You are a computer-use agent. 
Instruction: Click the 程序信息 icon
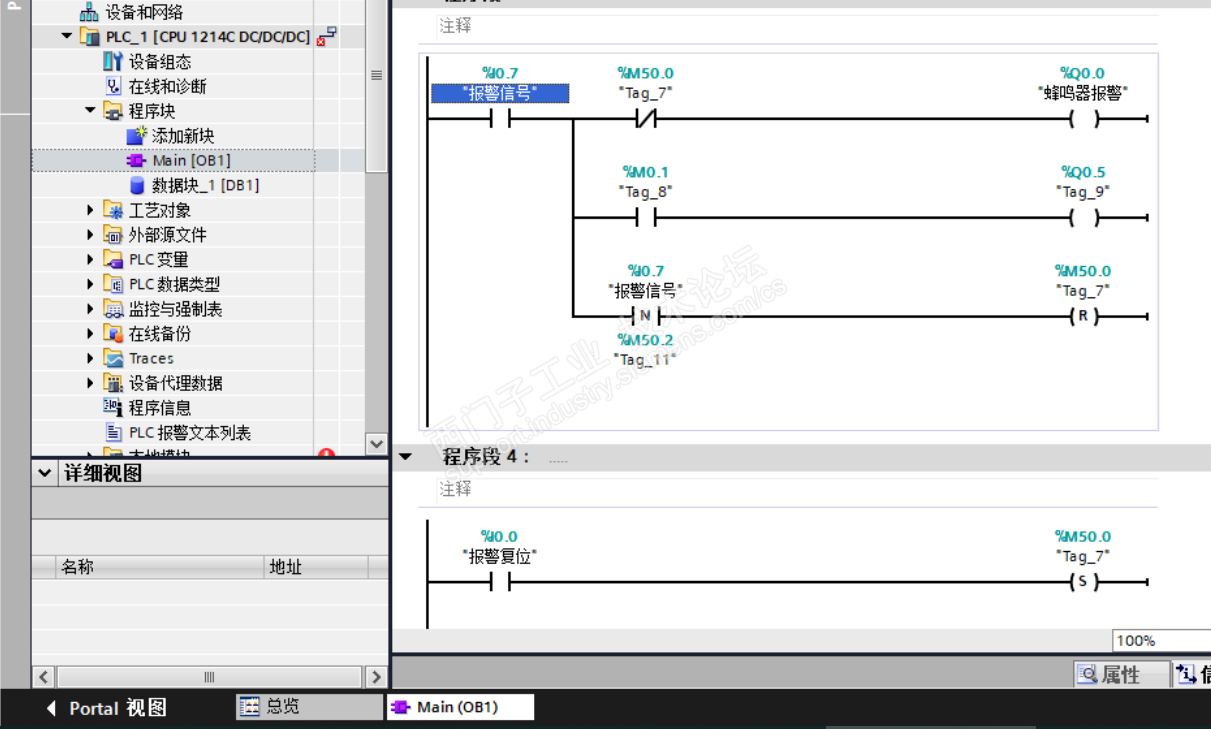point(114,407)
